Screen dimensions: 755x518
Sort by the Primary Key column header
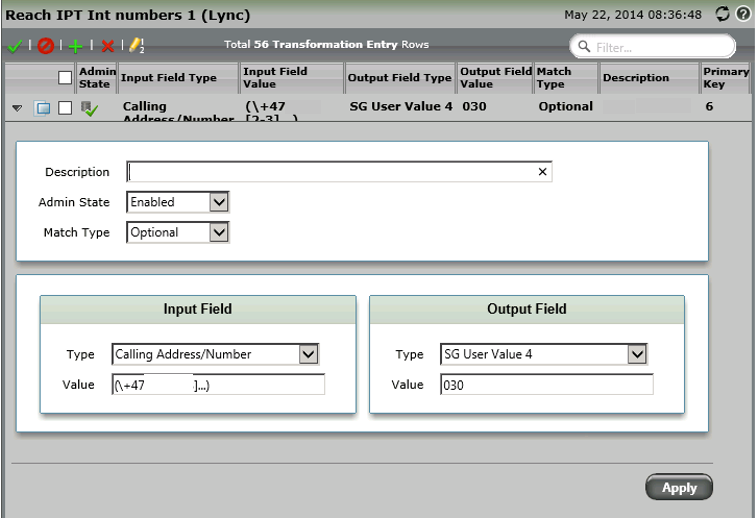(x=725, y=78)
